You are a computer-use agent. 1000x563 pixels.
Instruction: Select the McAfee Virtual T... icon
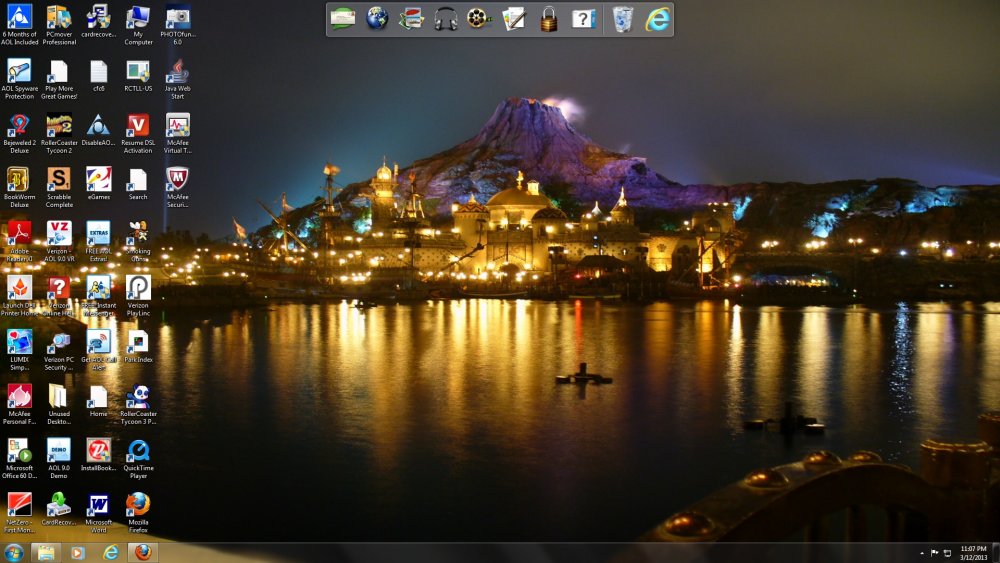[177, 134]
